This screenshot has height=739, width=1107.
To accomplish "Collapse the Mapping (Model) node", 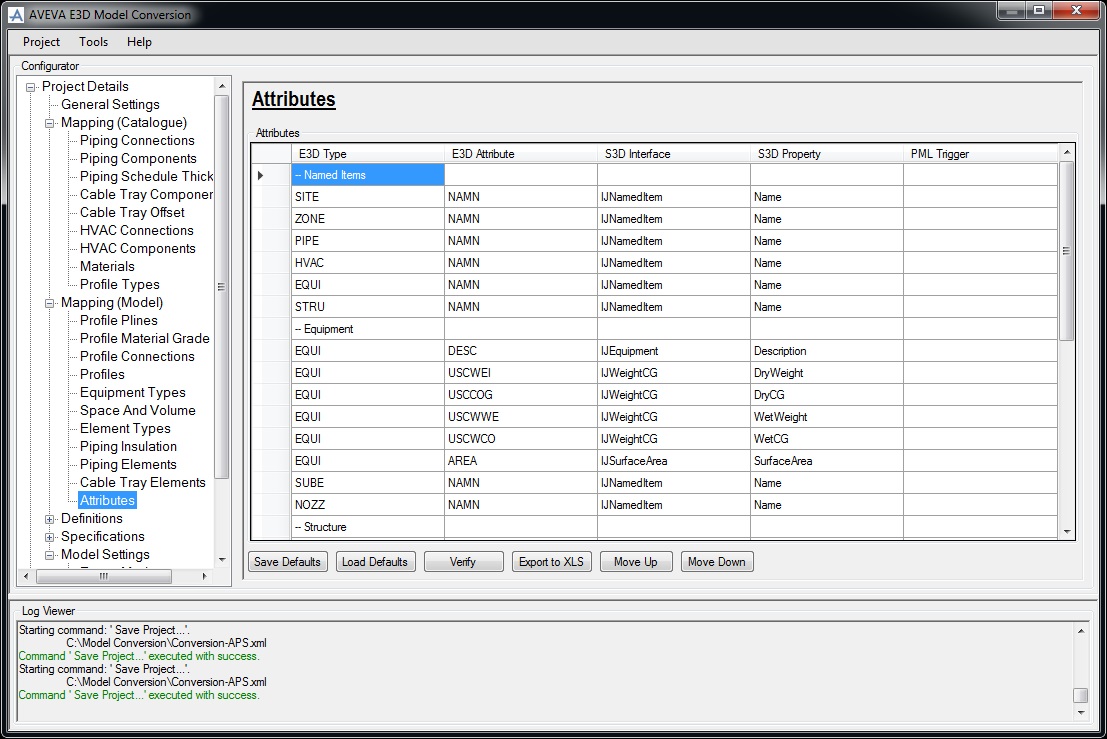I will 49,304.
